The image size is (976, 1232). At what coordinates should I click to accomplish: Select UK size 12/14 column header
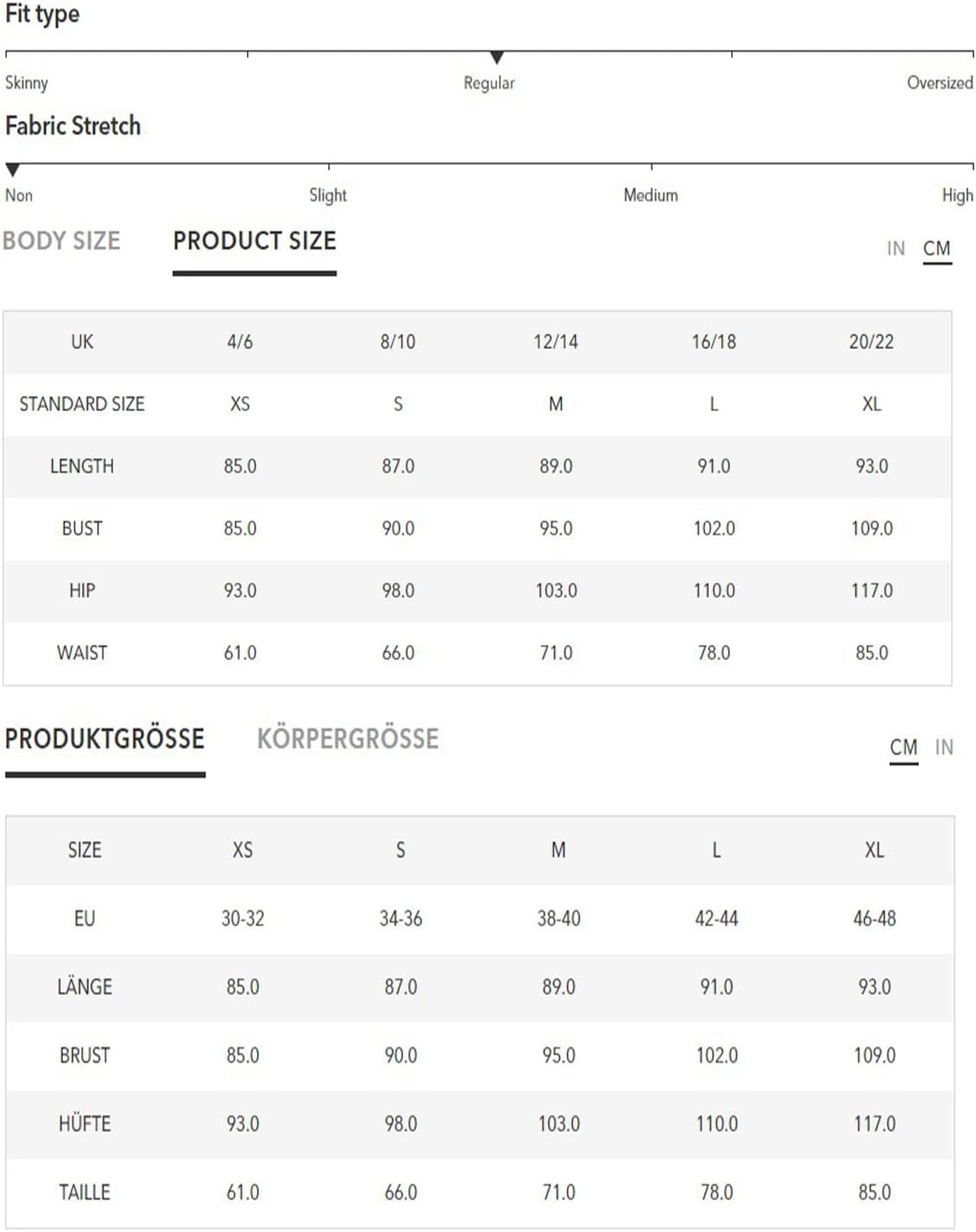tap(556, 342)
